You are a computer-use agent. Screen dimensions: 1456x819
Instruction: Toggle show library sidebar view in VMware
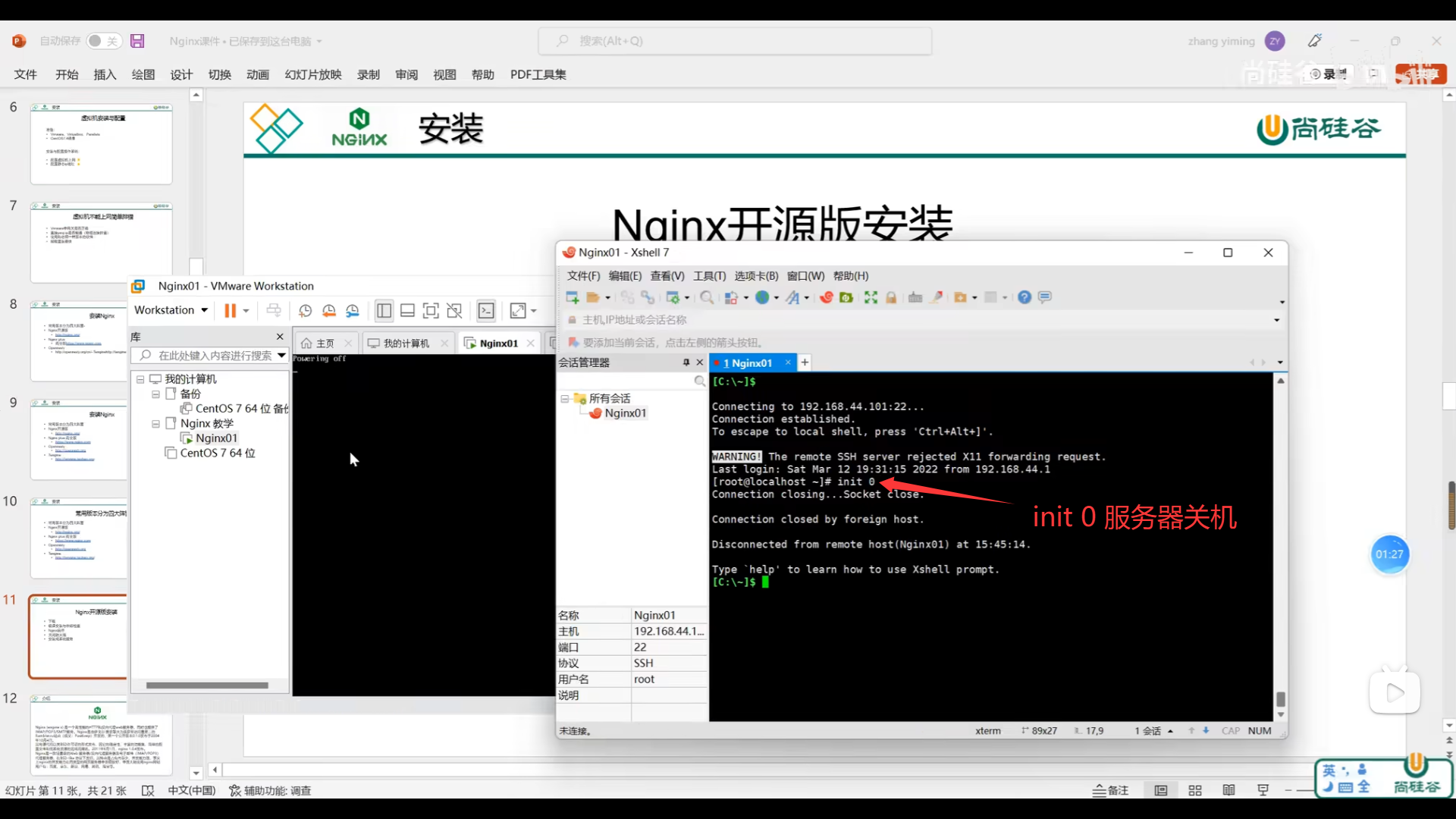[x=384, y=310]
